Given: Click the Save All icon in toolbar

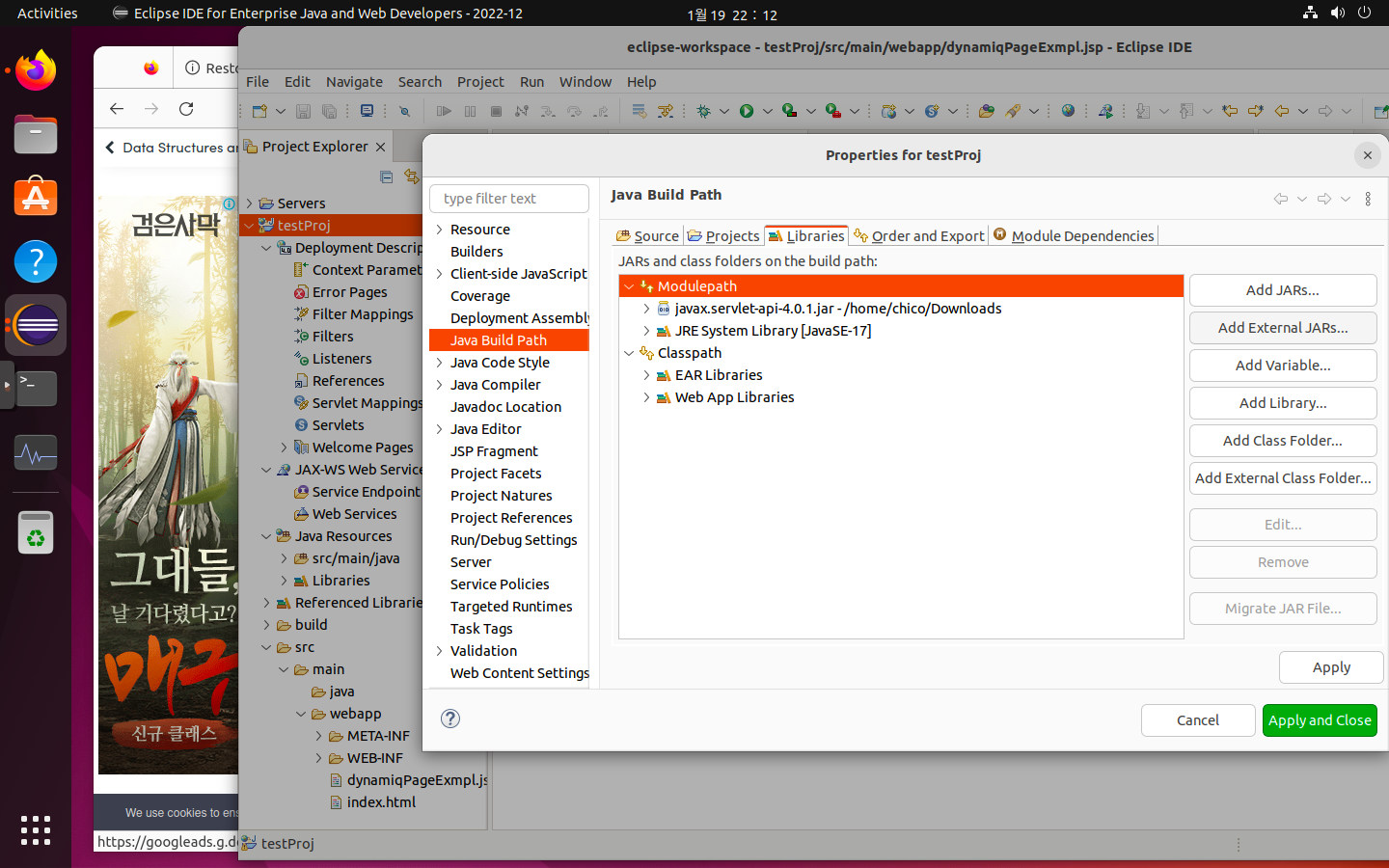Looking at the screenshot, I should [329, 111].
